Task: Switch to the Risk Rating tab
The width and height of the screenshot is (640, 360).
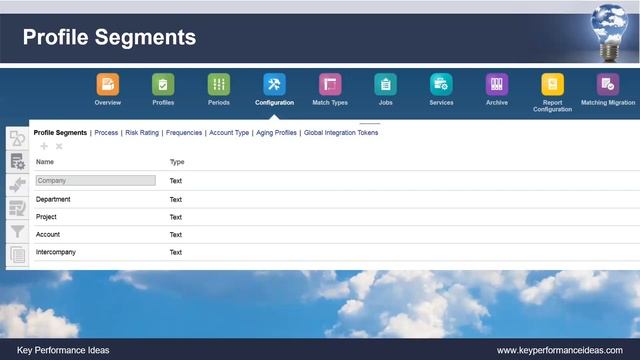Action: 142,133
